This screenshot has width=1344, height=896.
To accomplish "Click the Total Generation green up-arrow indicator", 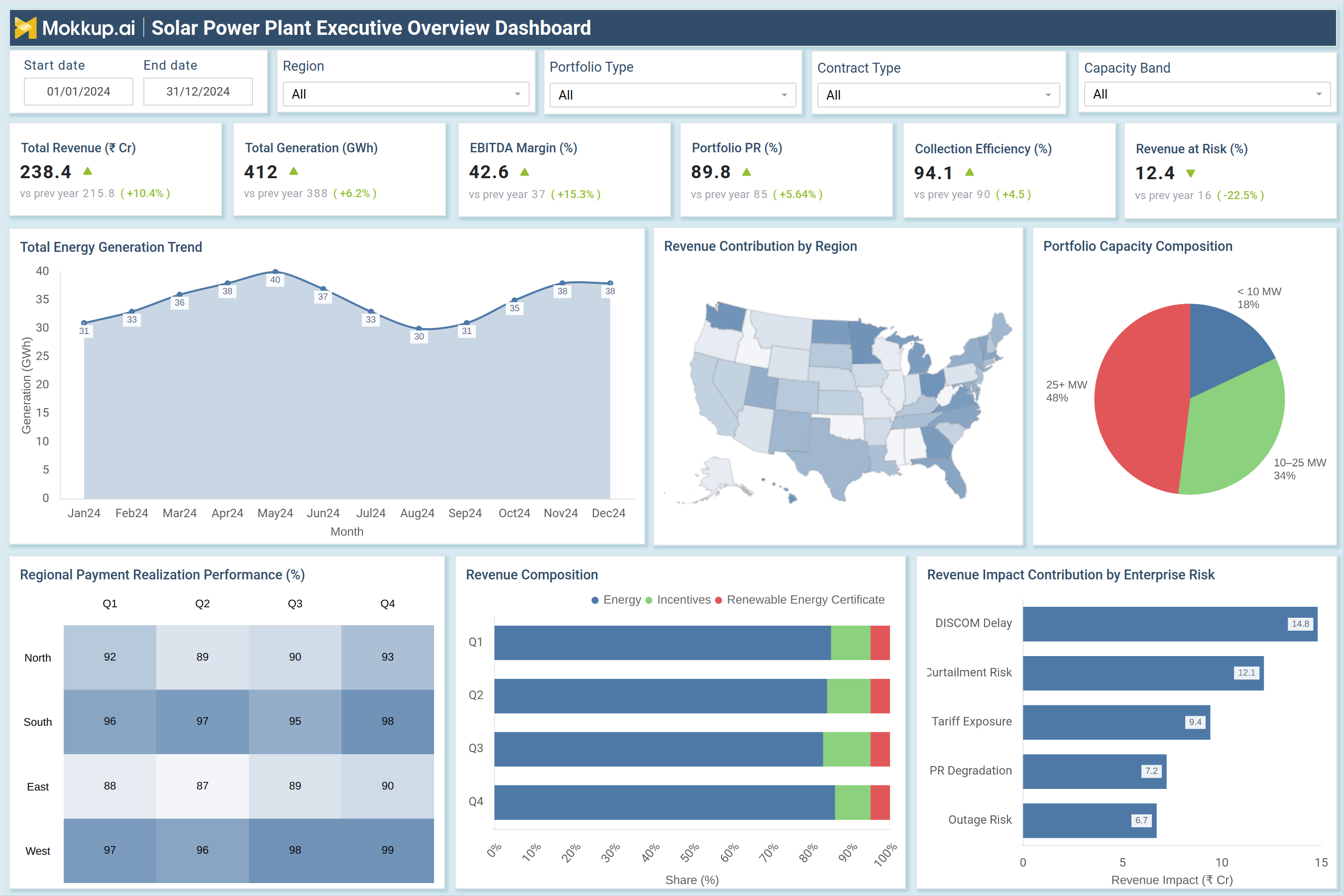I will [x=294, y=171].
